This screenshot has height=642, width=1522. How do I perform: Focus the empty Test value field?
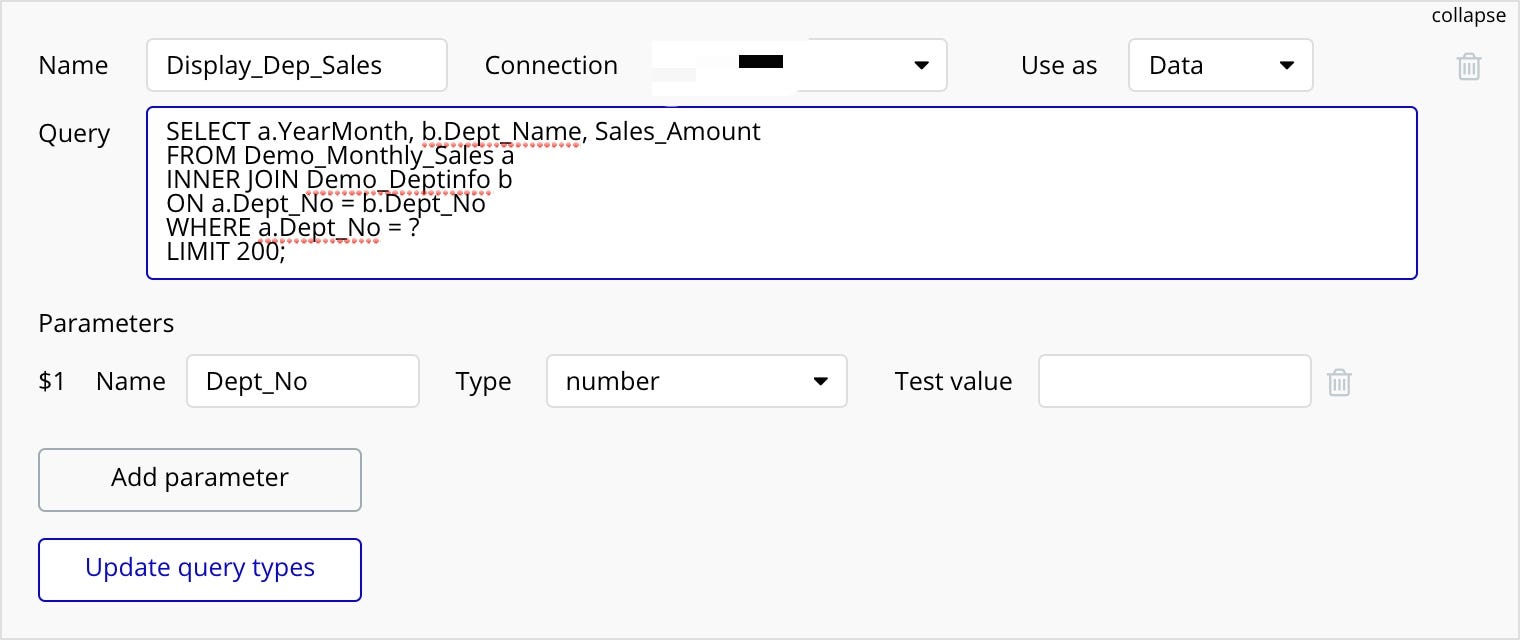click(1174, 381)
